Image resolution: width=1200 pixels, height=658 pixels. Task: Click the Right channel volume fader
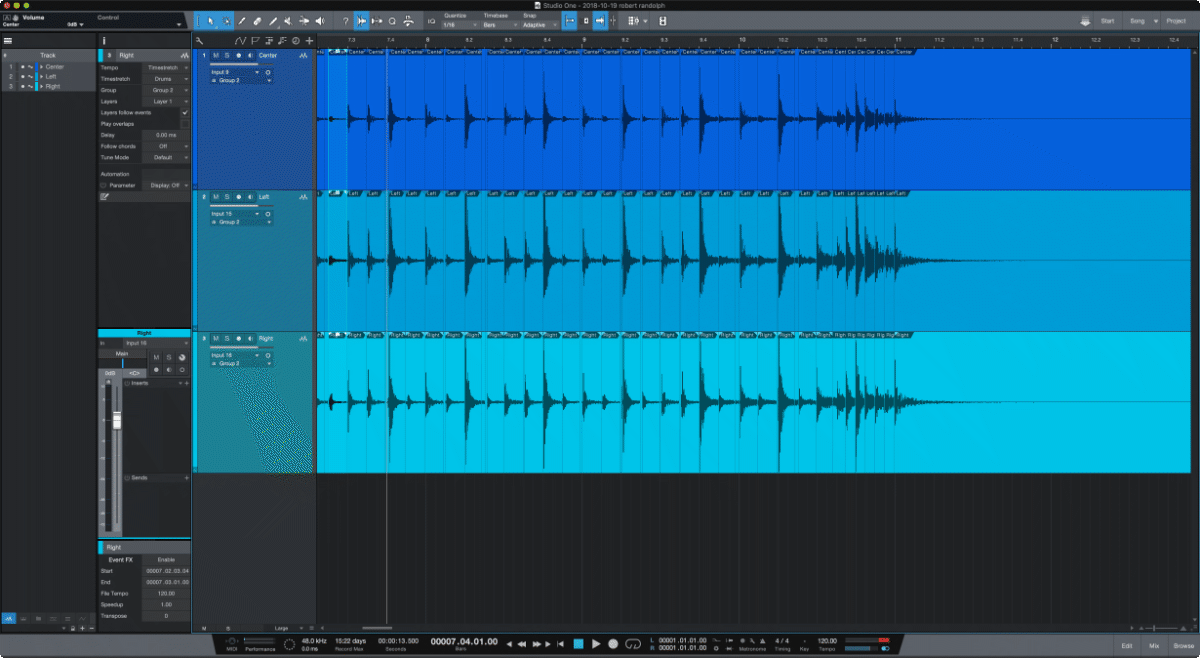116,421
